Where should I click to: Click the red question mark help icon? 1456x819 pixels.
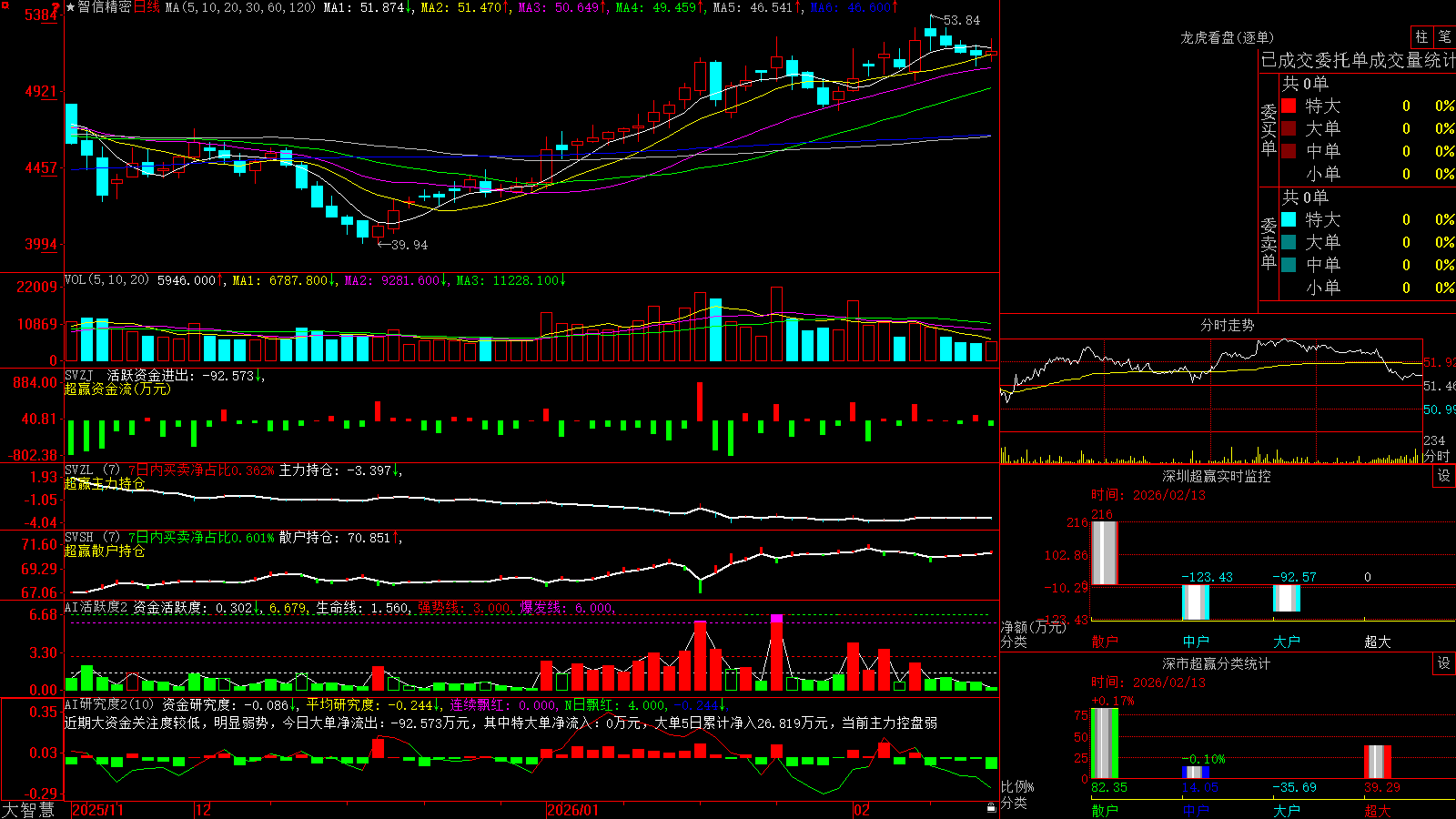[x=56, y=7]
